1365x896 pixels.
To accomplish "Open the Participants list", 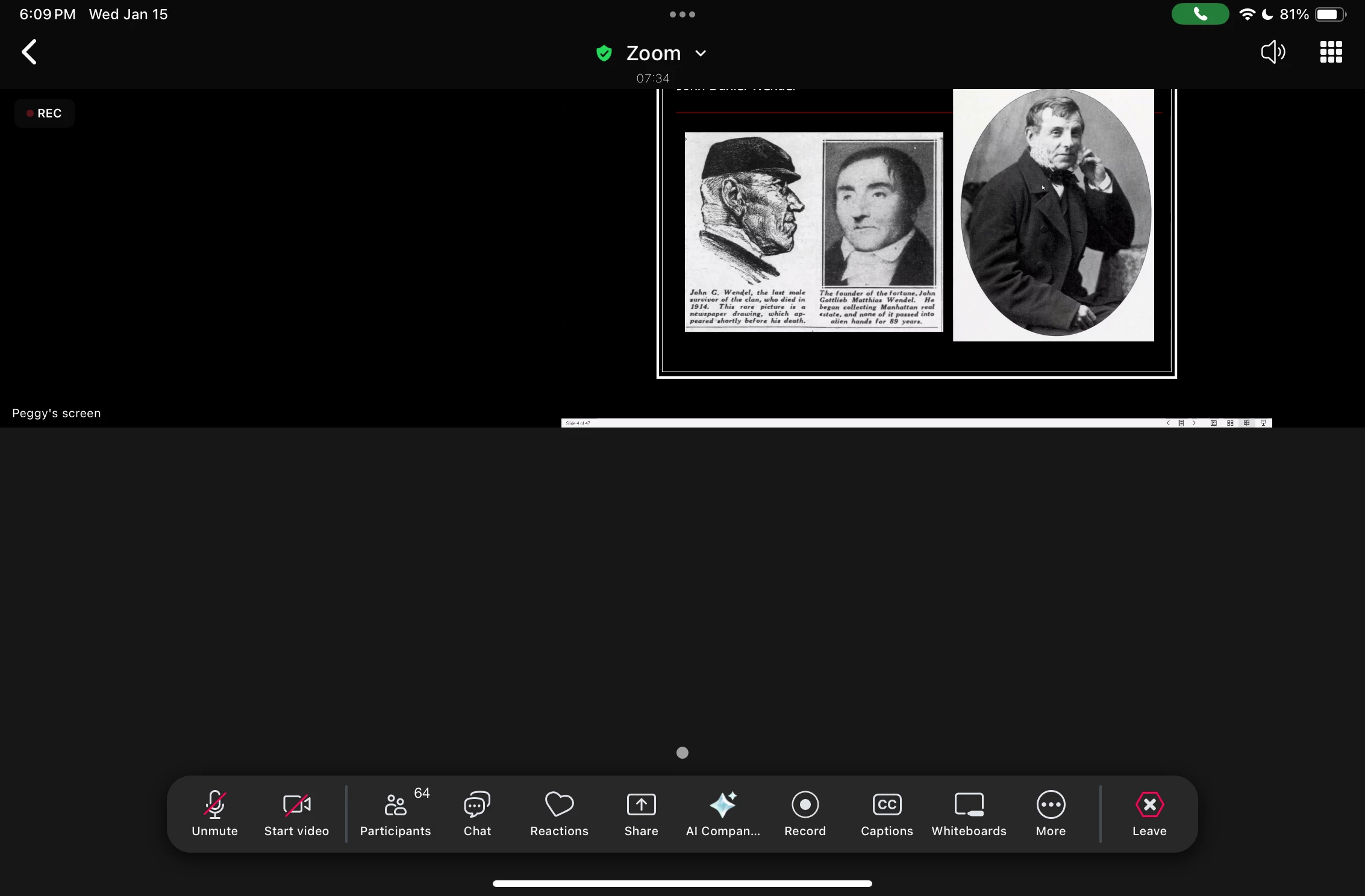I will (395, 813).
